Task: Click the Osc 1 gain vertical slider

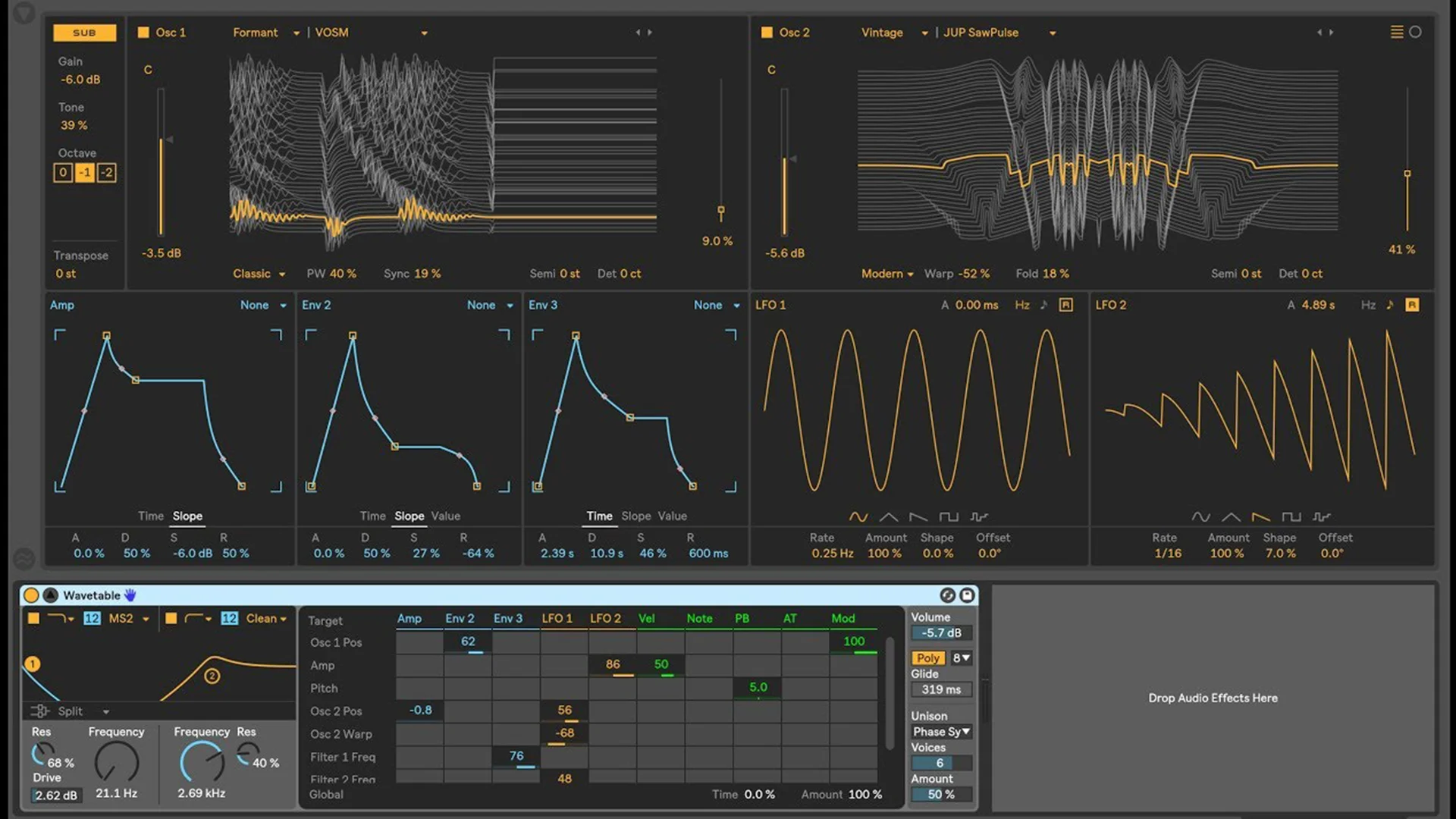Action: (161, 162)
